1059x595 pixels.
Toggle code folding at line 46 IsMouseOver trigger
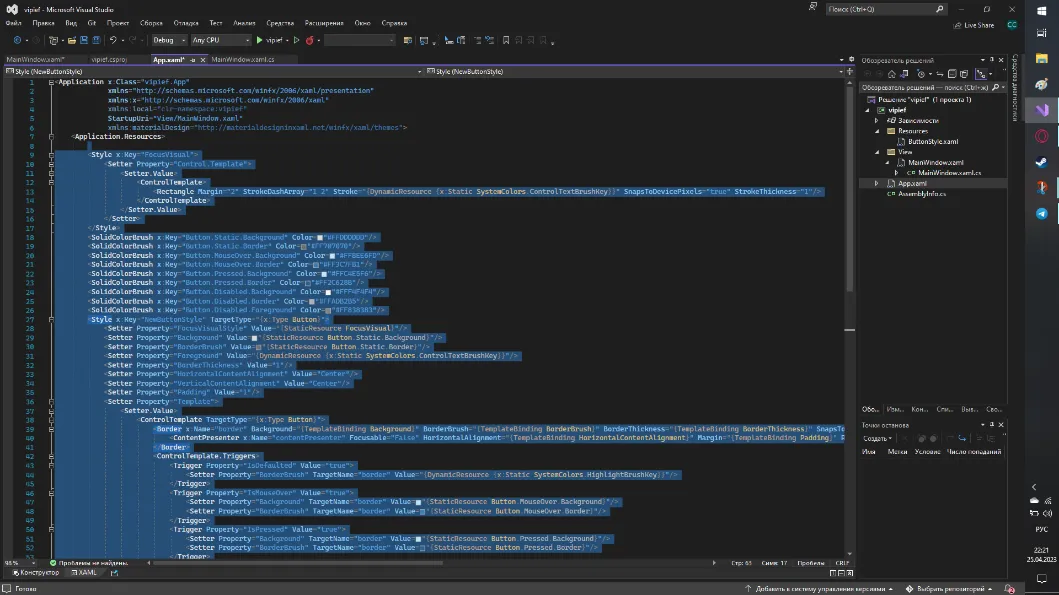click(x=51, y=493)
